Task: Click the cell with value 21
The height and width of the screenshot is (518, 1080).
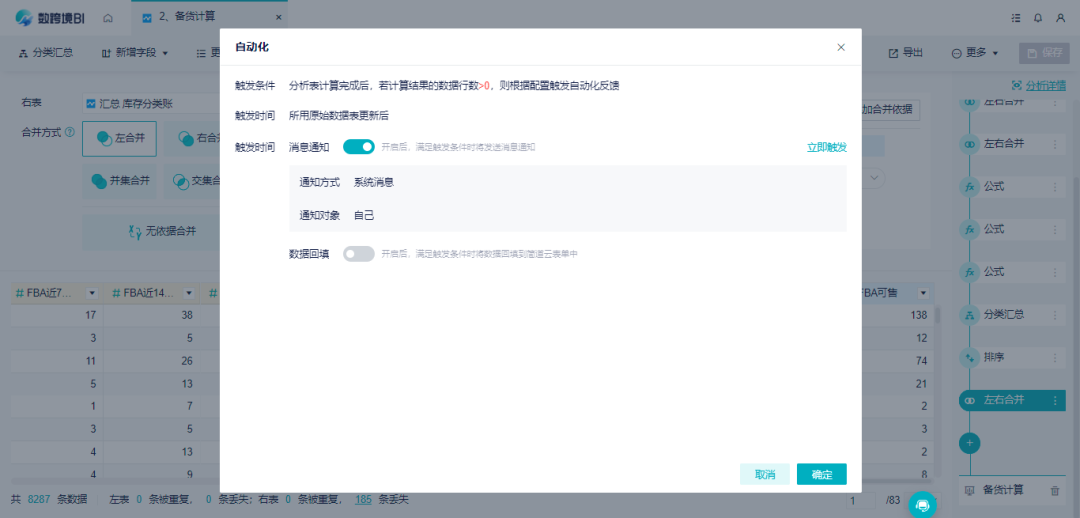Action: pos(924,382)
